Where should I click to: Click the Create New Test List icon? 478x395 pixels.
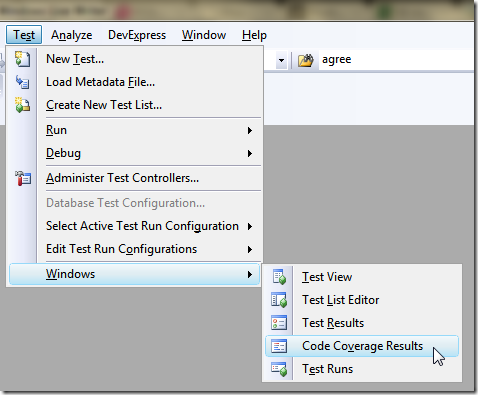click(22, 105)
